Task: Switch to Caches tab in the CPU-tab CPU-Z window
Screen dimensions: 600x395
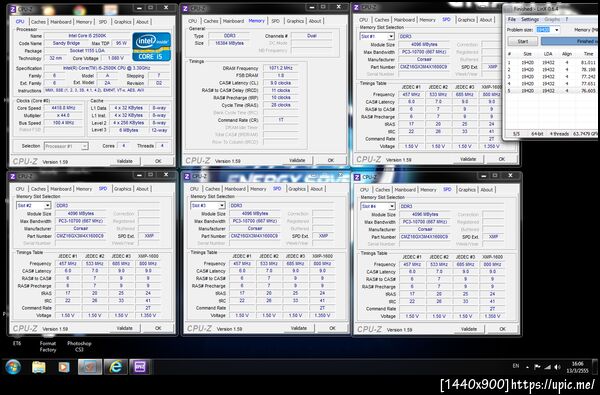Action: [x=38, y=22]
